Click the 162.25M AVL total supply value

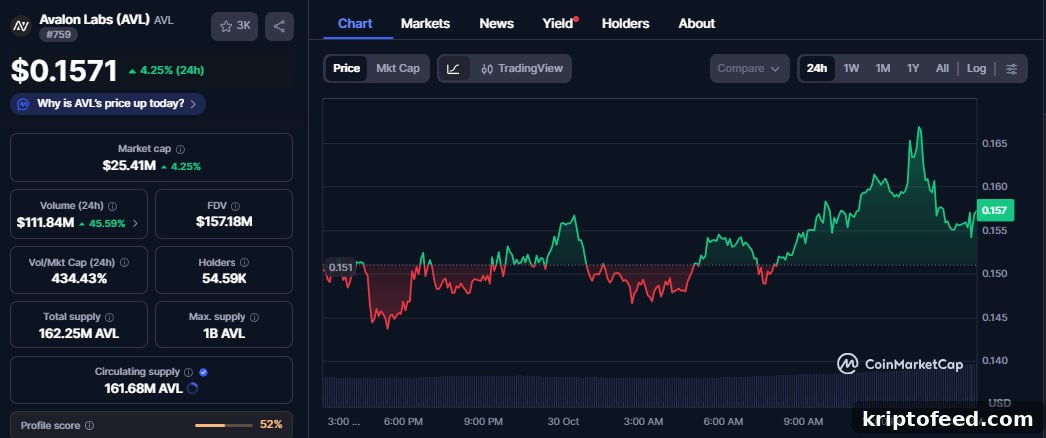tap(79, 333)
